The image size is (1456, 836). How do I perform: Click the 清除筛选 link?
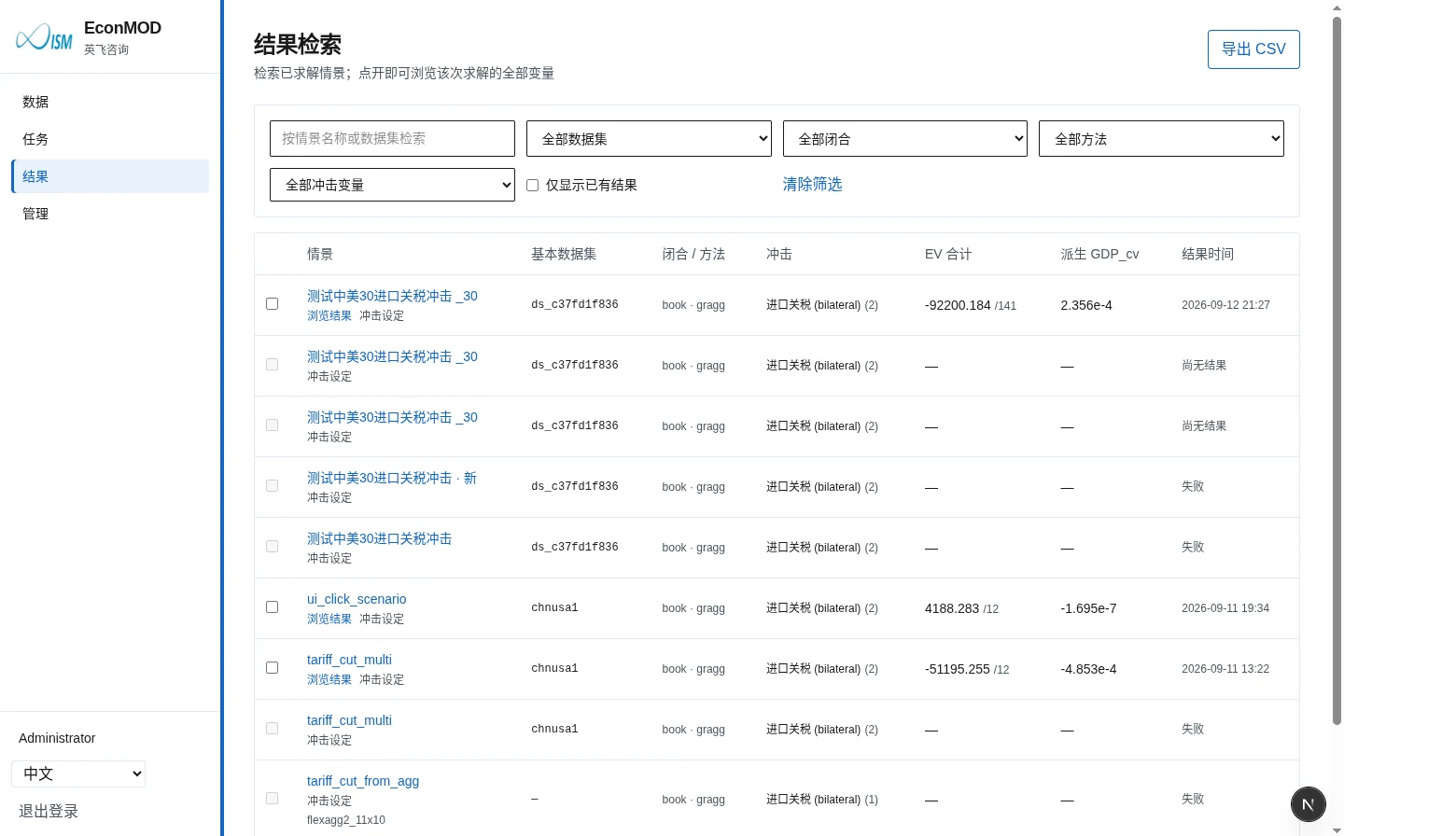click(x=812, y=185)
